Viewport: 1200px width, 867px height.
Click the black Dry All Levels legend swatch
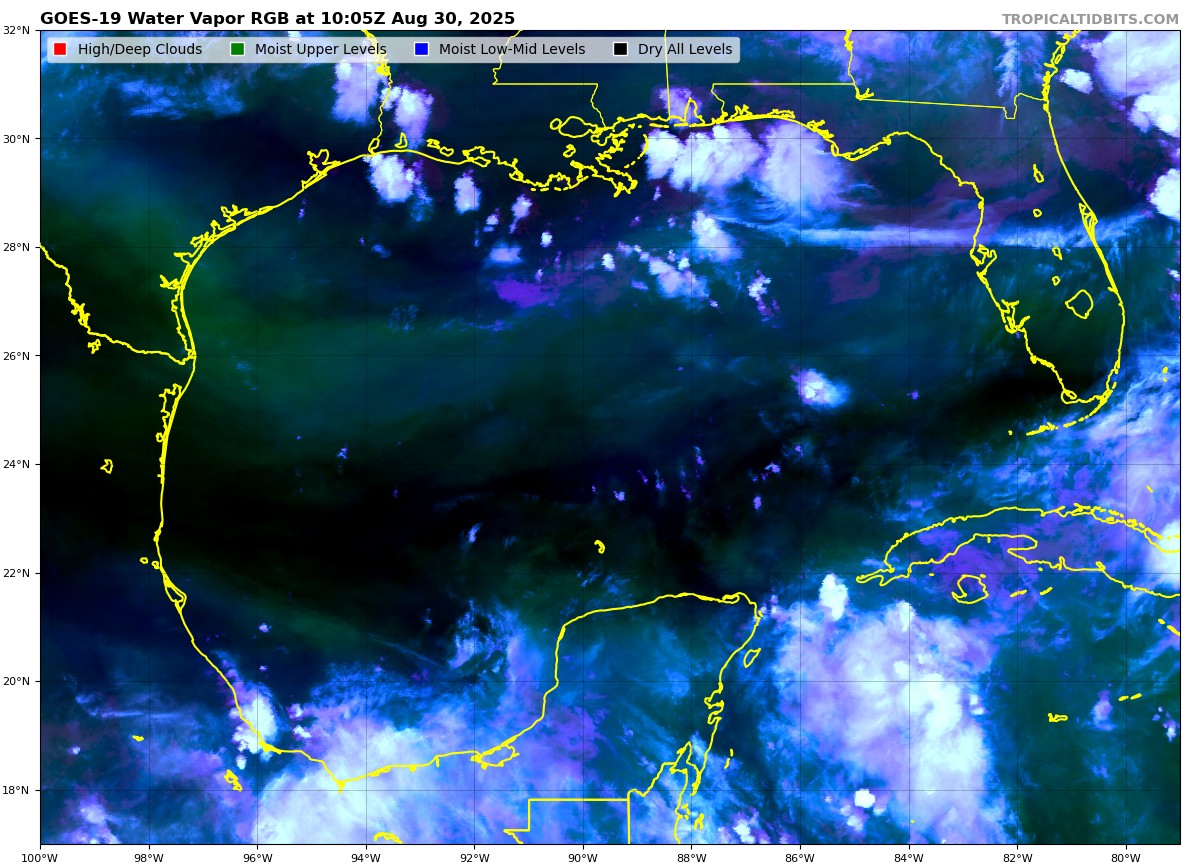(x=620, y=49)
